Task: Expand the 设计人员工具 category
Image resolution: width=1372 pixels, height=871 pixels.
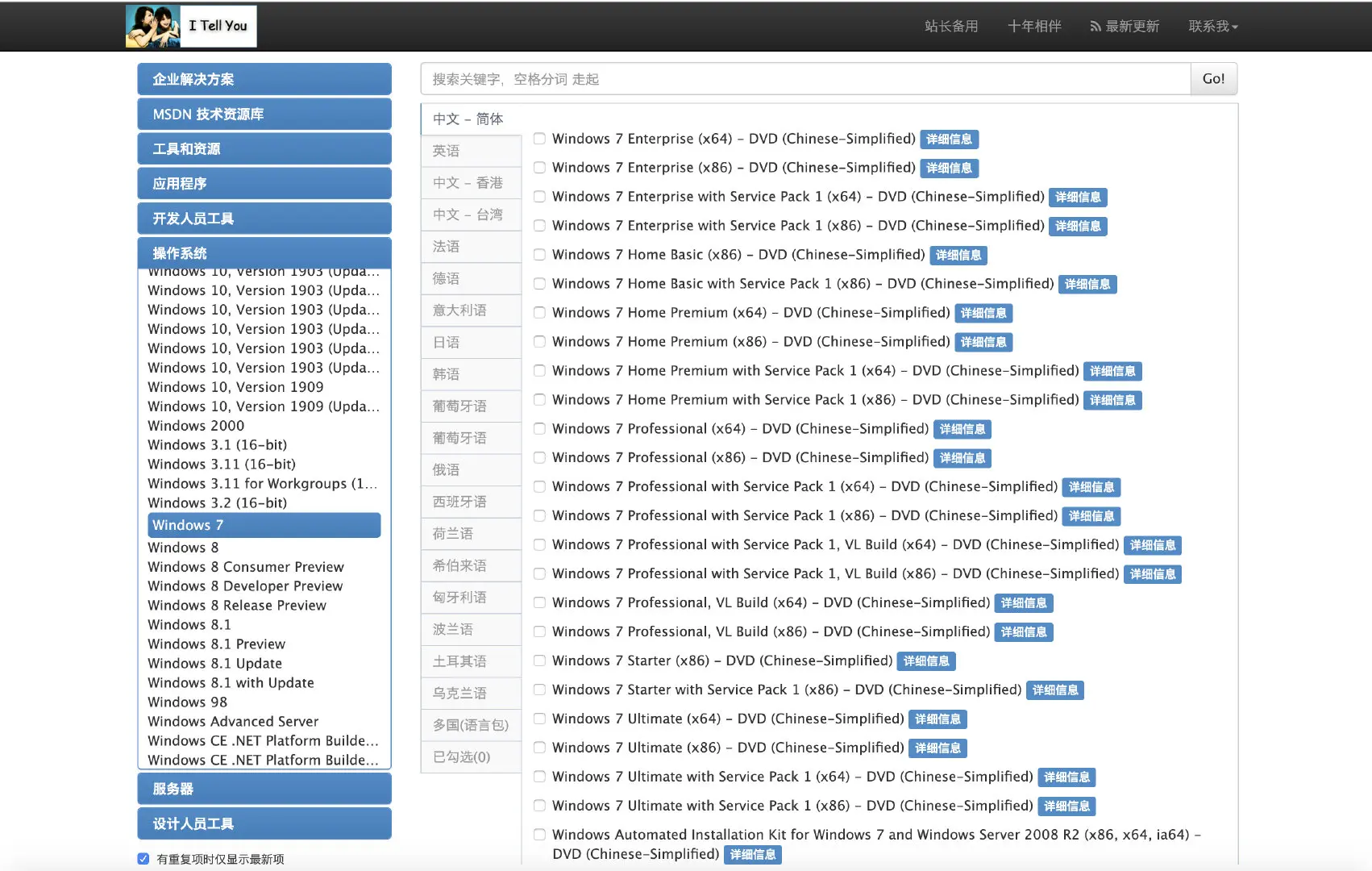Action: point(264,823)
